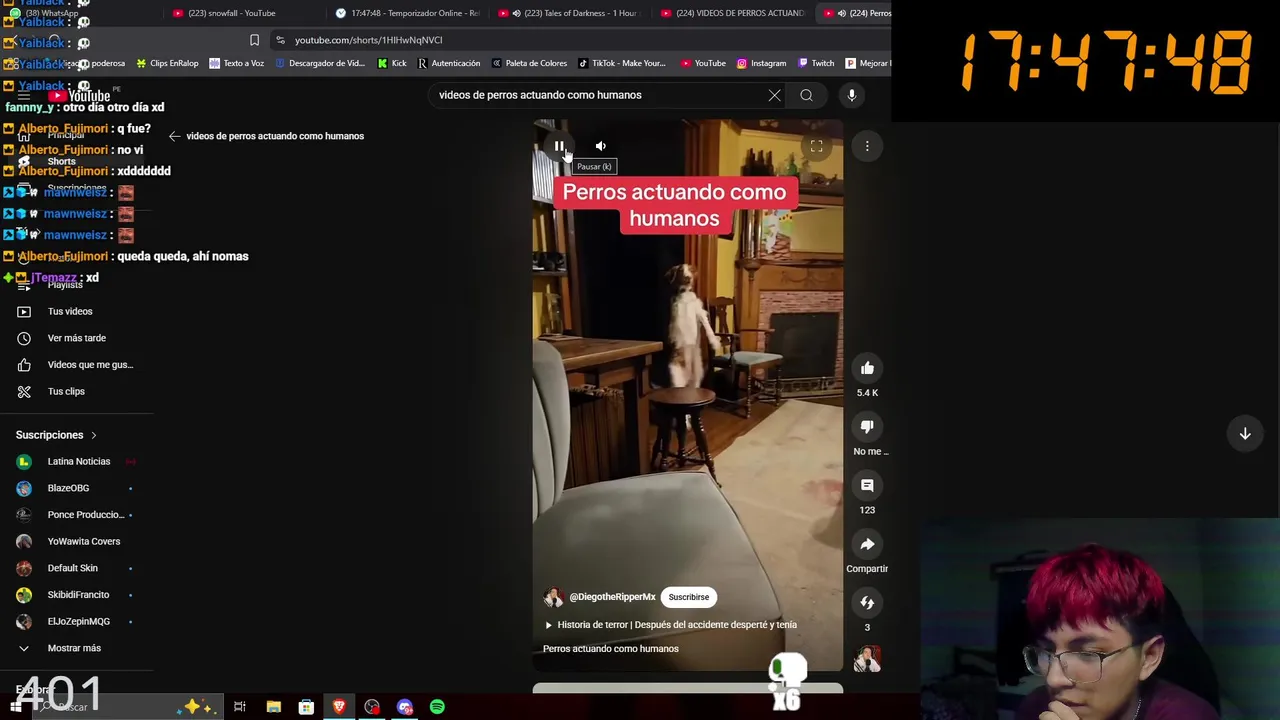
Task: Open Discord taskbar icon
Action: click(x=405, y=707)
